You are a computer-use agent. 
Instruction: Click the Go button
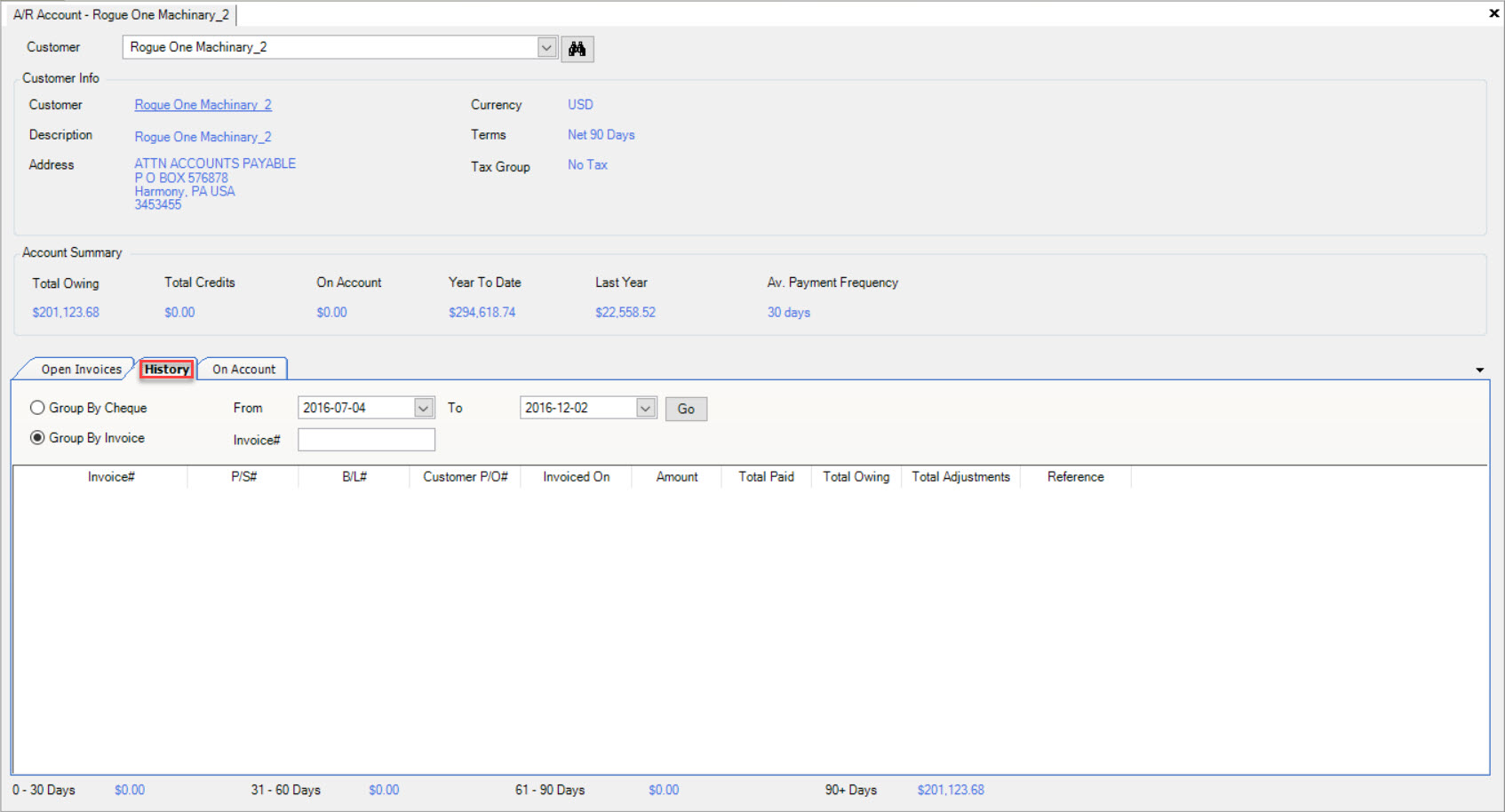(686, 409)
